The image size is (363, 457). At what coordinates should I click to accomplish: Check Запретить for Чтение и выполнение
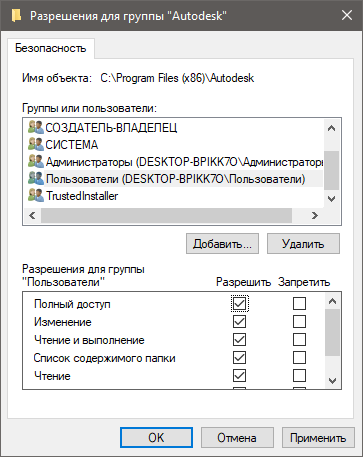(x=299, y=340)
